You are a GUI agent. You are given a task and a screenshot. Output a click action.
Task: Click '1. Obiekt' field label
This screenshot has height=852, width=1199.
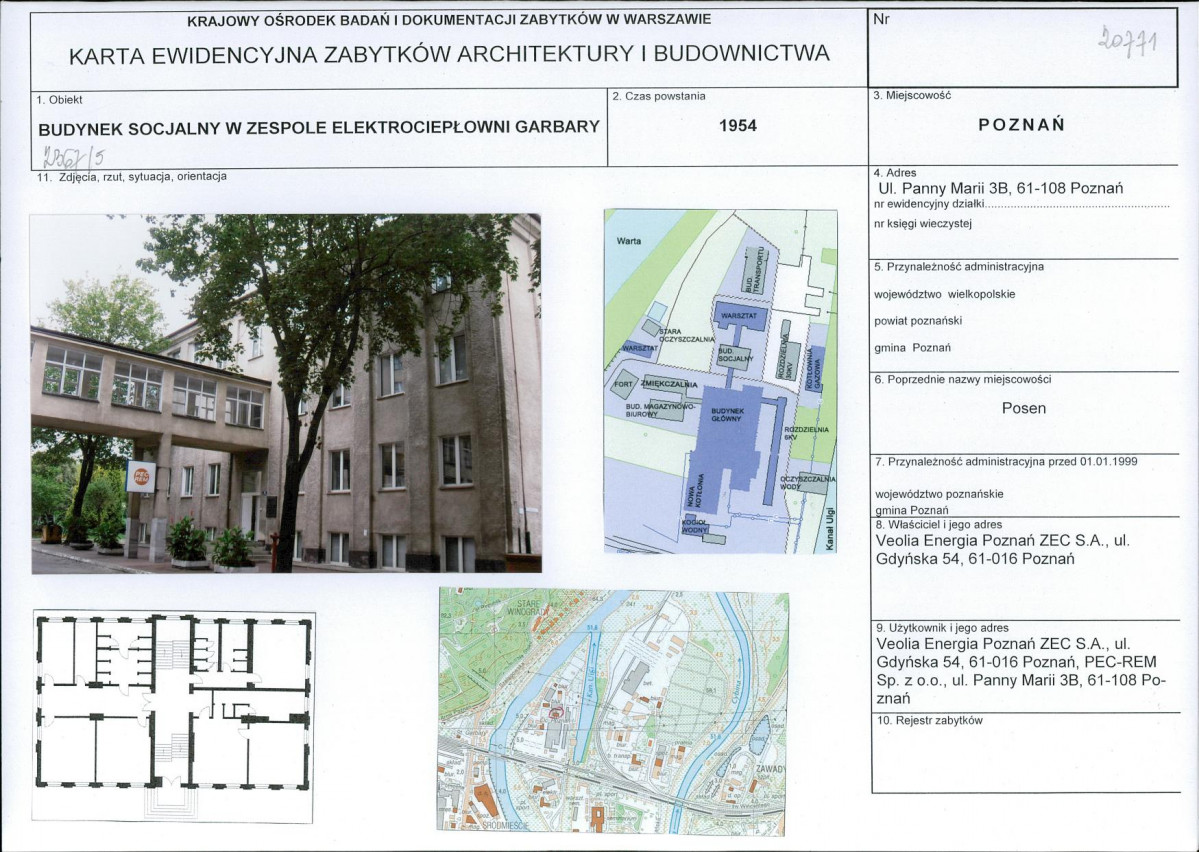(59, 99)
